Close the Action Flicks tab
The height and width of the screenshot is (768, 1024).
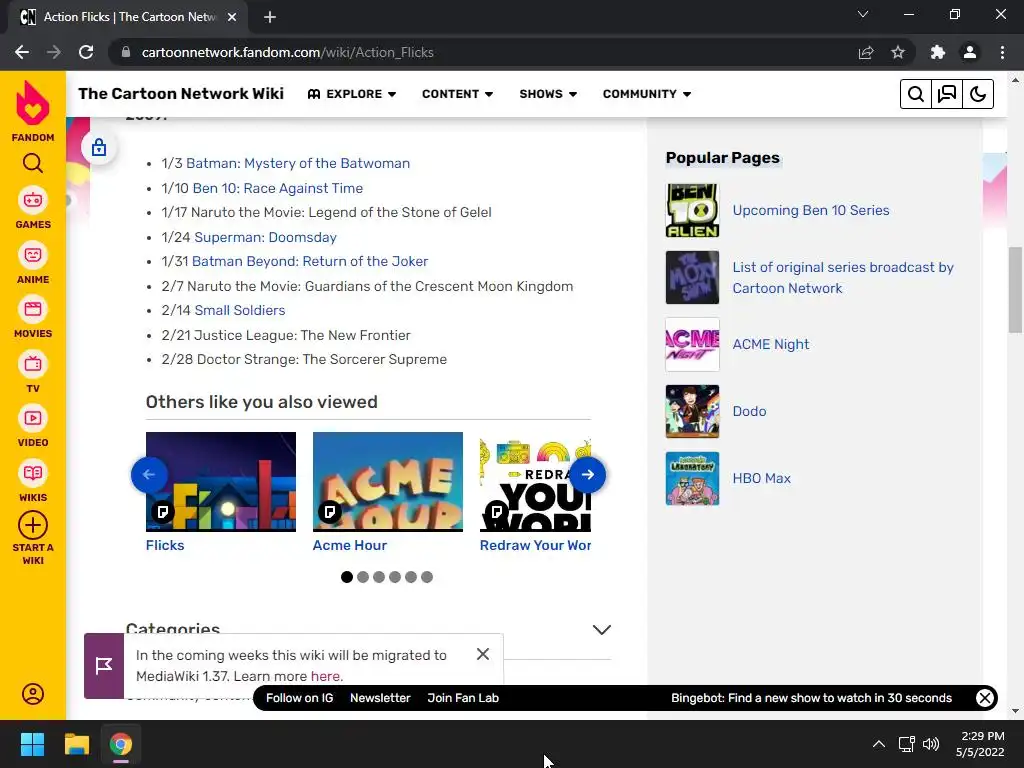[x=232, y=17]
